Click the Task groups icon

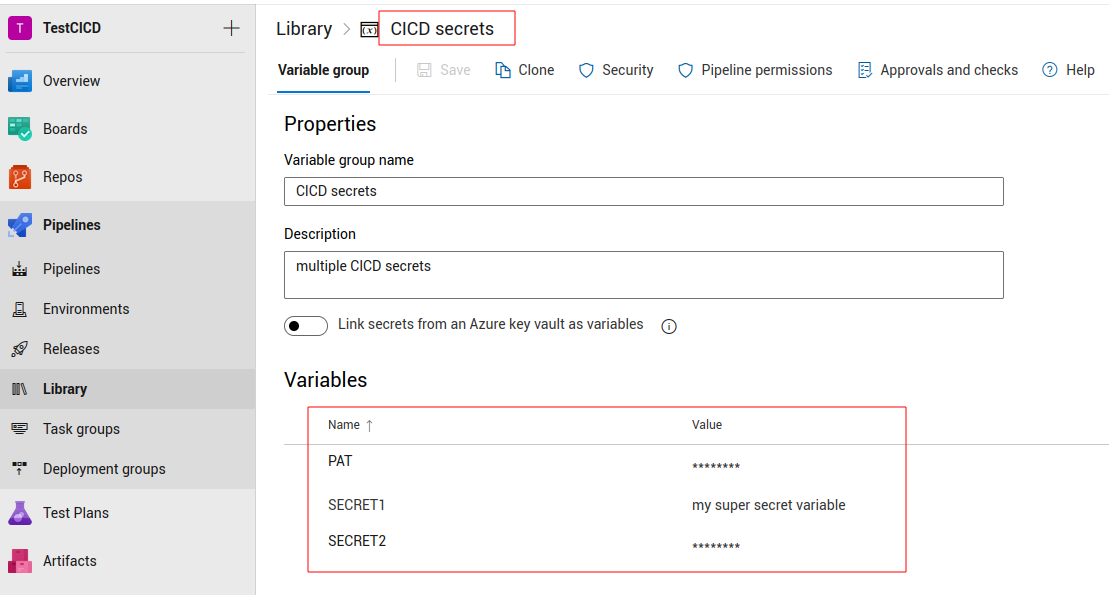point(20,429)
